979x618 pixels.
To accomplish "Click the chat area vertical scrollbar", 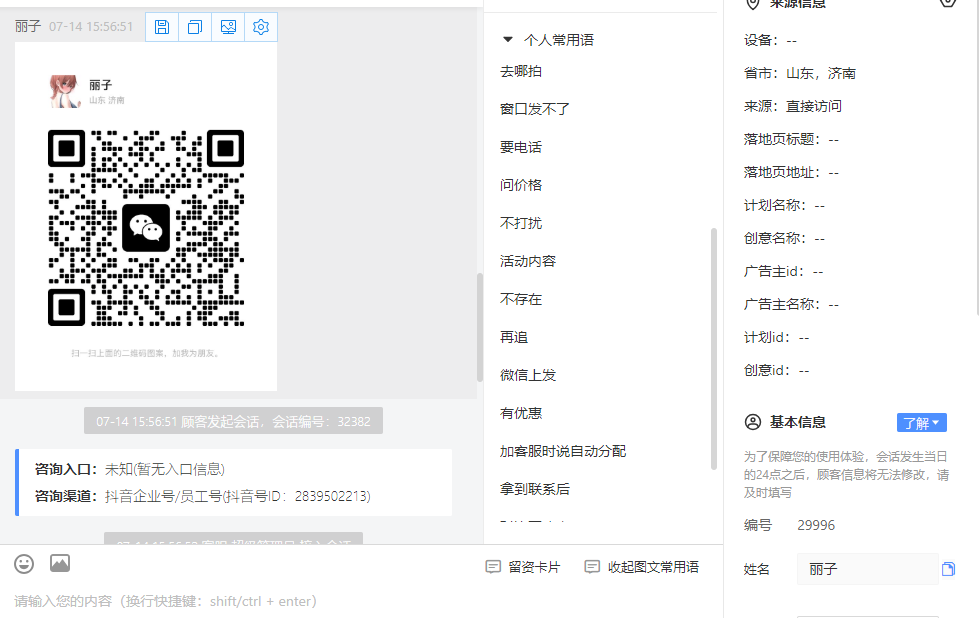I will tap(480, 327).
